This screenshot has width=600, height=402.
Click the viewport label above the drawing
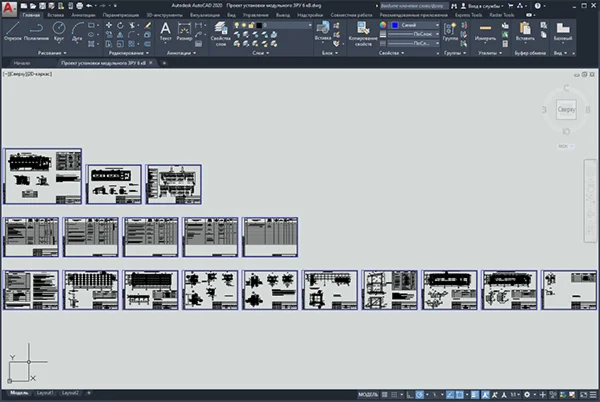28,74
